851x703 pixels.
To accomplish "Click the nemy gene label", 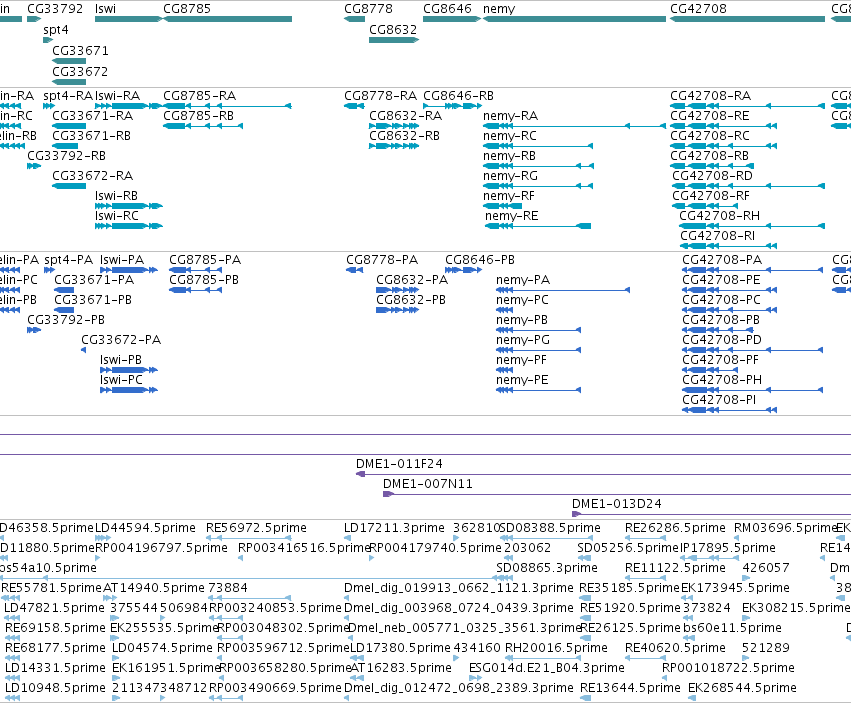I will (499, 9).
